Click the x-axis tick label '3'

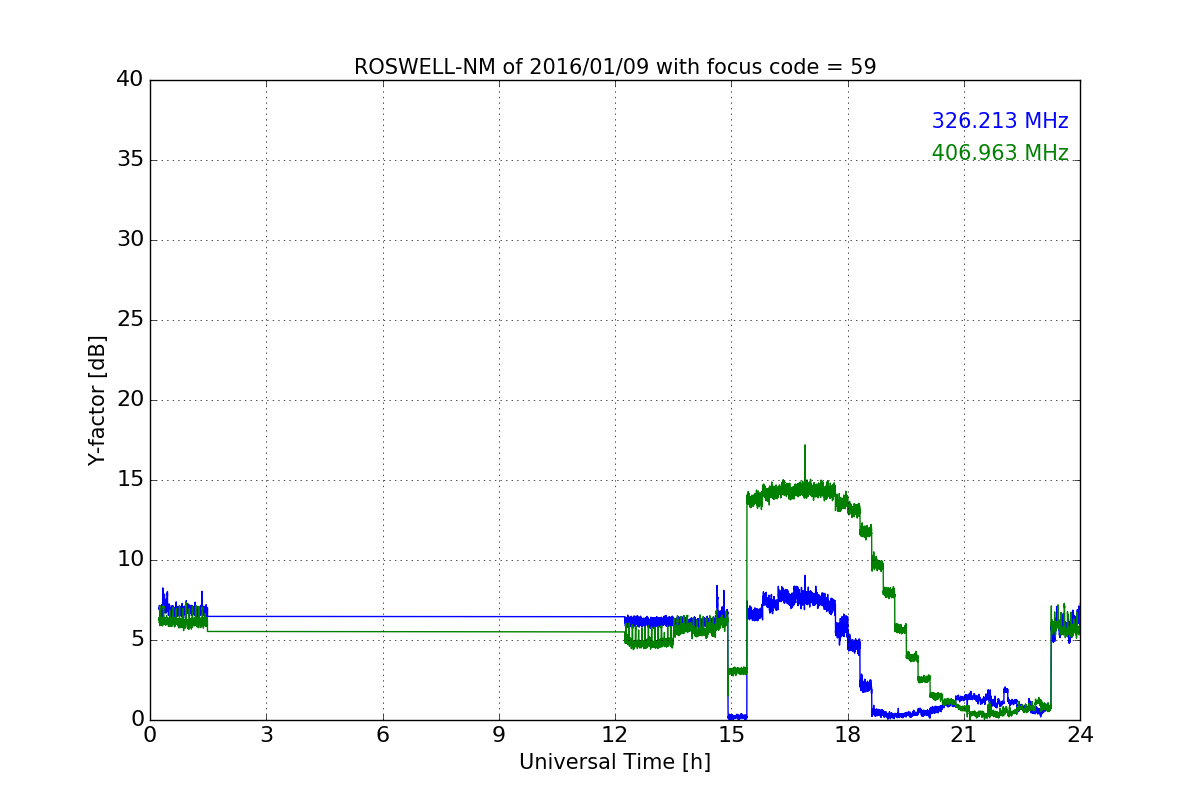point(266,735)
